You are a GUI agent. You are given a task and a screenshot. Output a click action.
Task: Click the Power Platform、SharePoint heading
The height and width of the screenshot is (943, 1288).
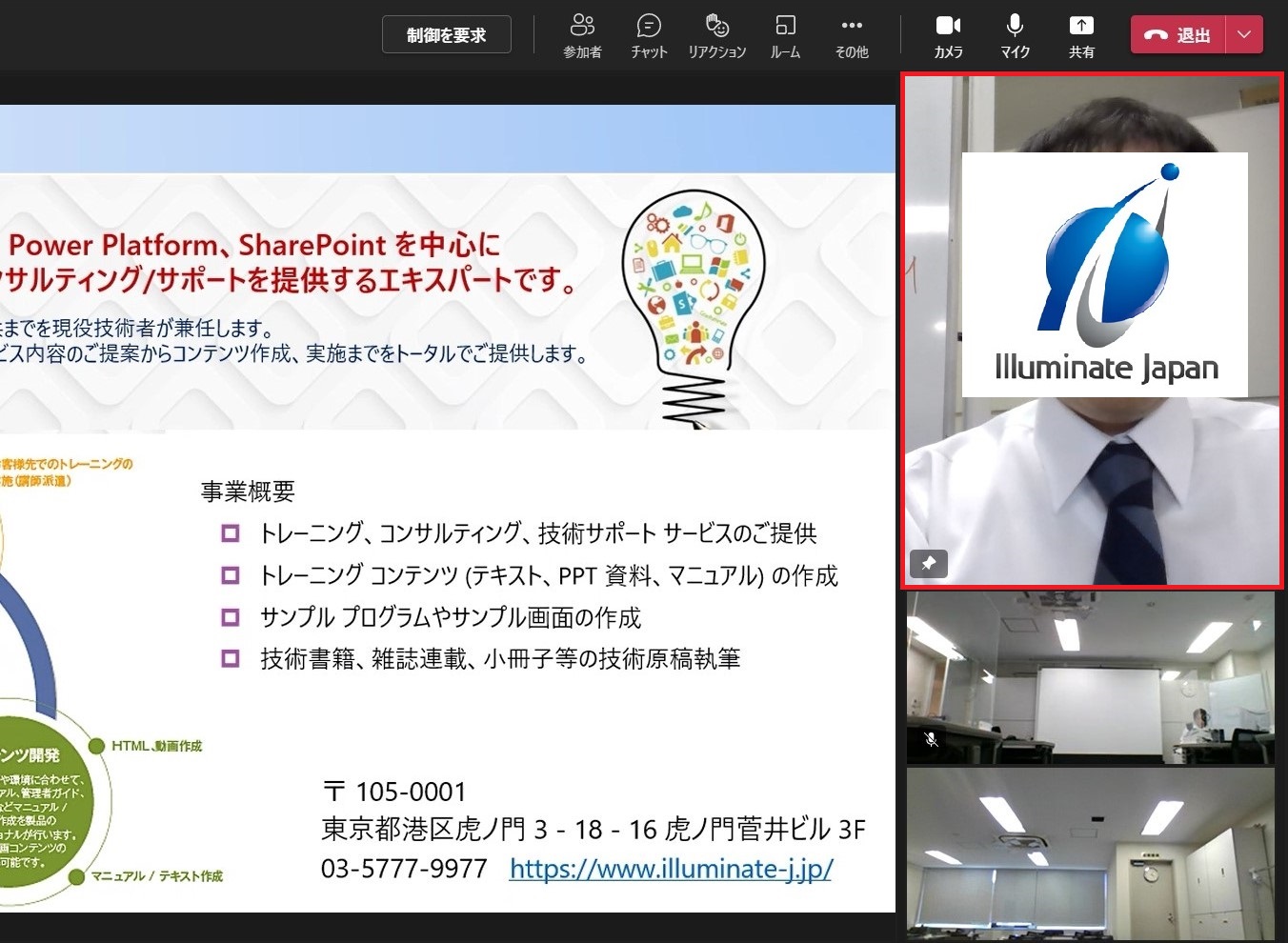(254, 245)
